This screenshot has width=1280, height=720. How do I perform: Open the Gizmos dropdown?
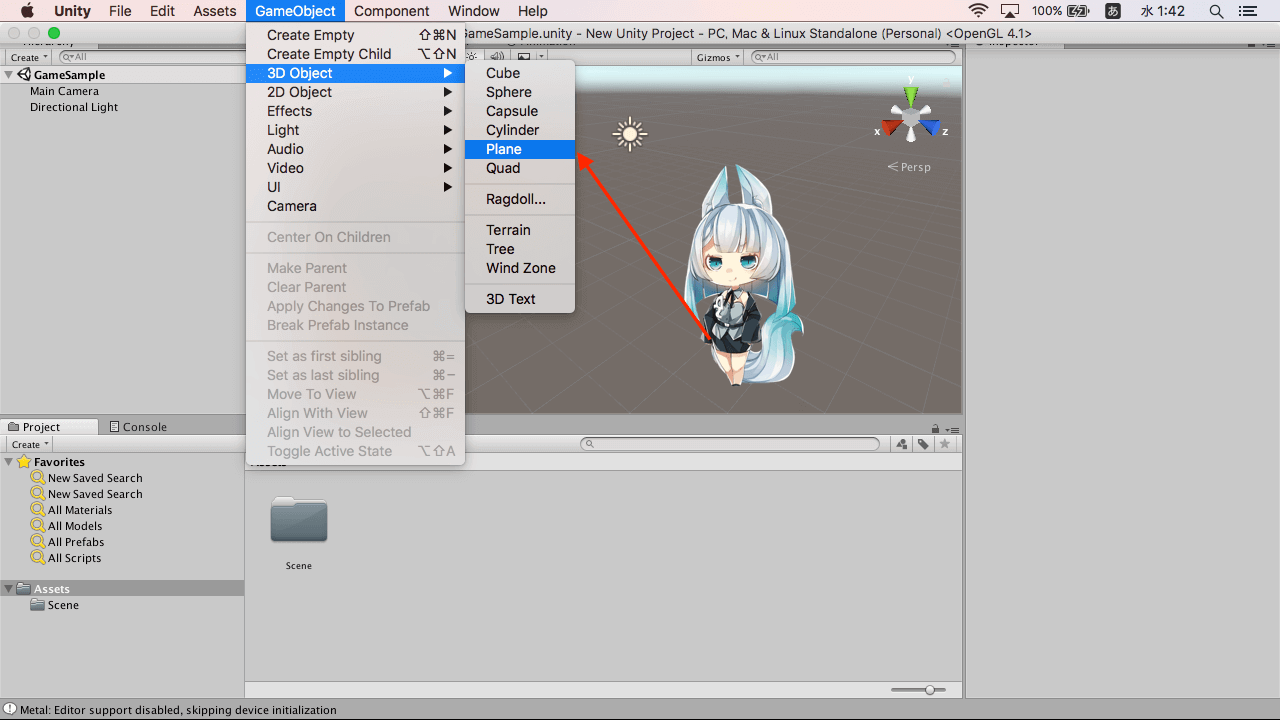718,57
